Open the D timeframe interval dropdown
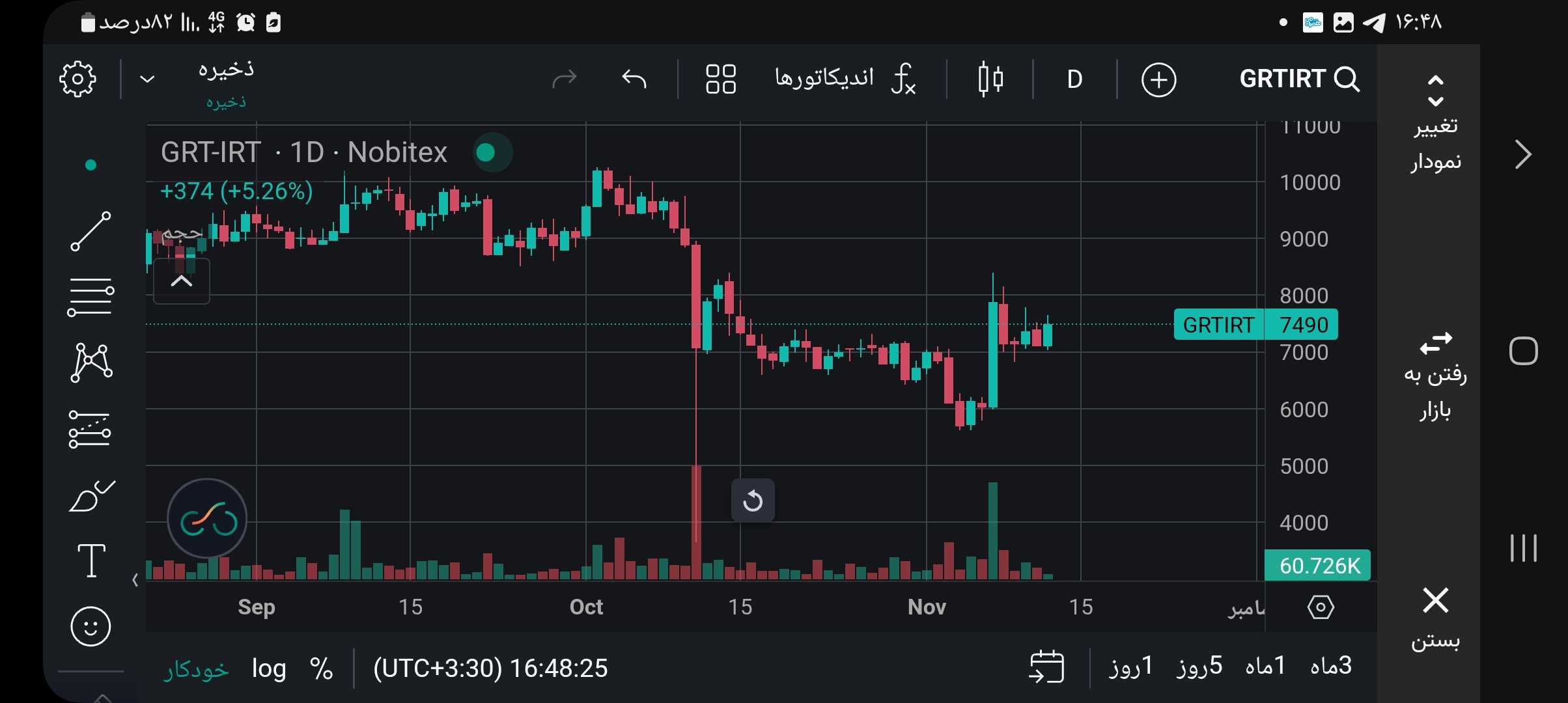 pyautogui.click(x=1074, y=79)
